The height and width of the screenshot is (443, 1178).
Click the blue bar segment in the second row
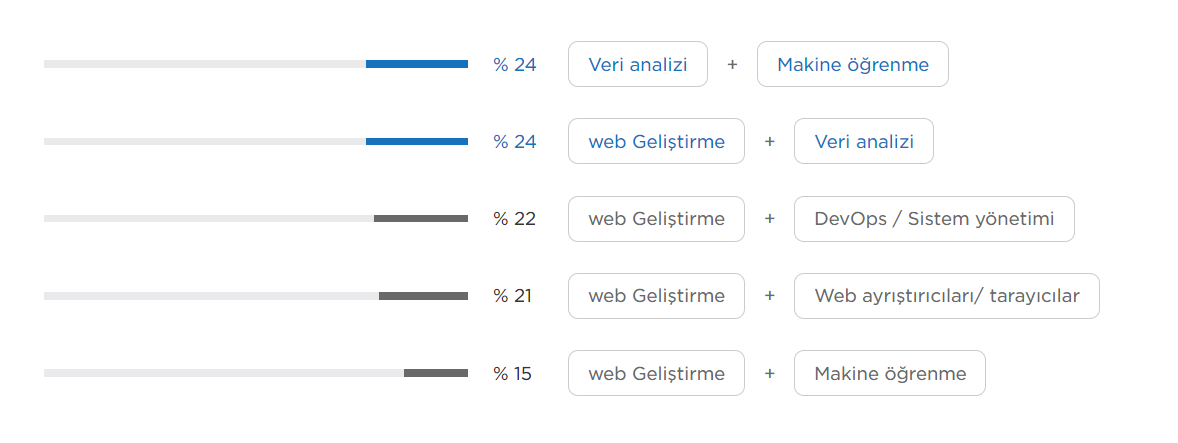pos(417,141)
